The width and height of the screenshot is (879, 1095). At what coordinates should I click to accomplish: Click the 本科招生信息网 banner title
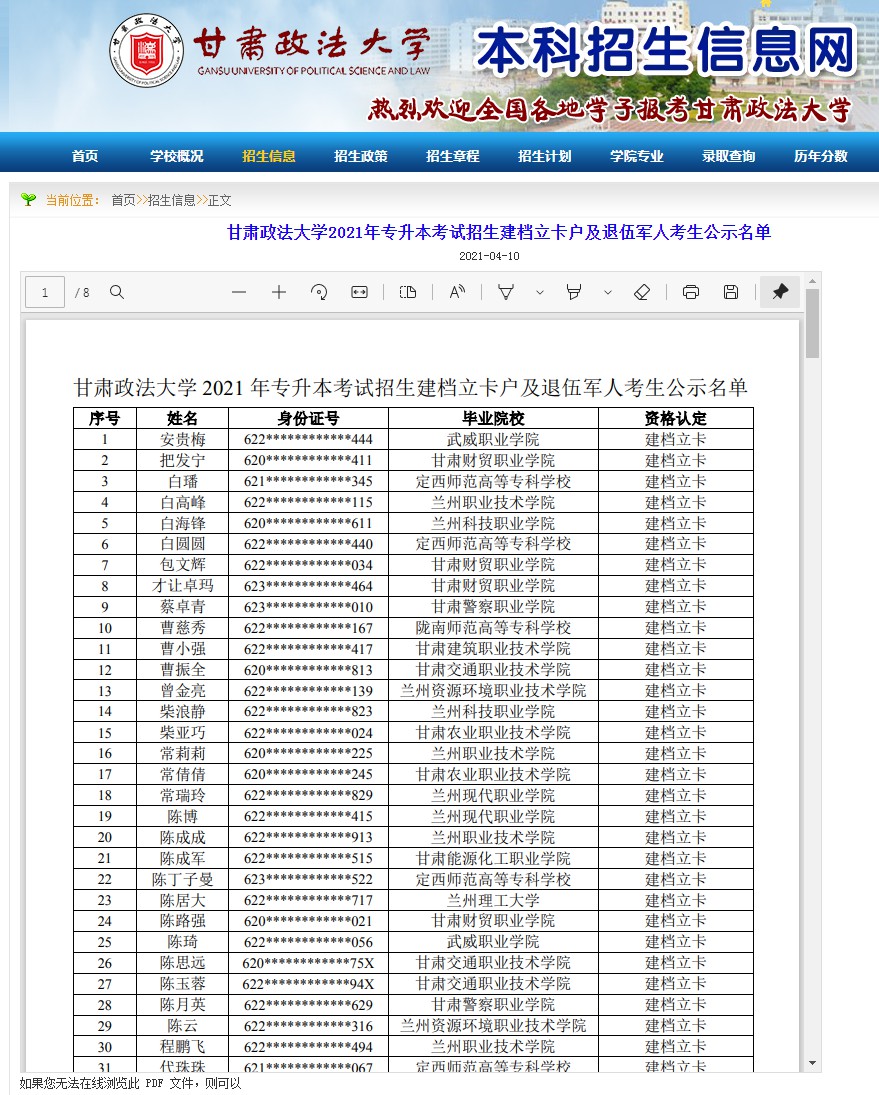(667, 50)
